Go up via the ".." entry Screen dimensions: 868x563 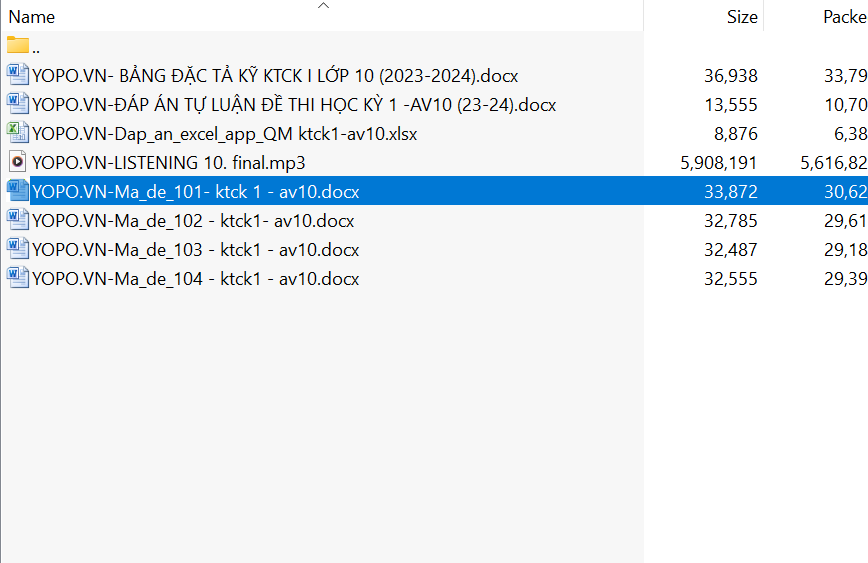[x=36, y=47]
